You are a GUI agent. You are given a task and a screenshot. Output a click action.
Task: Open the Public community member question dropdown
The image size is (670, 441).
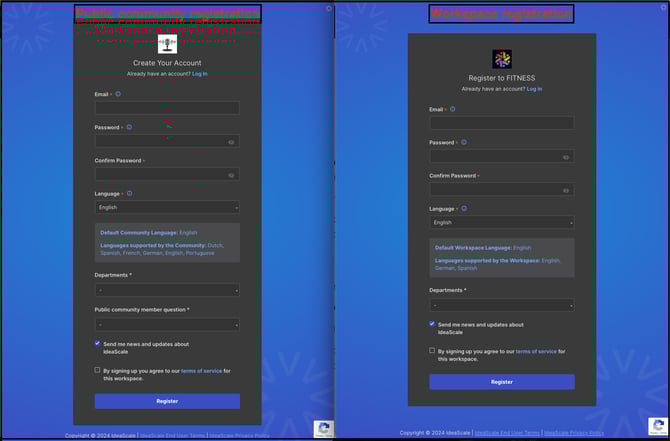(167, 324)
